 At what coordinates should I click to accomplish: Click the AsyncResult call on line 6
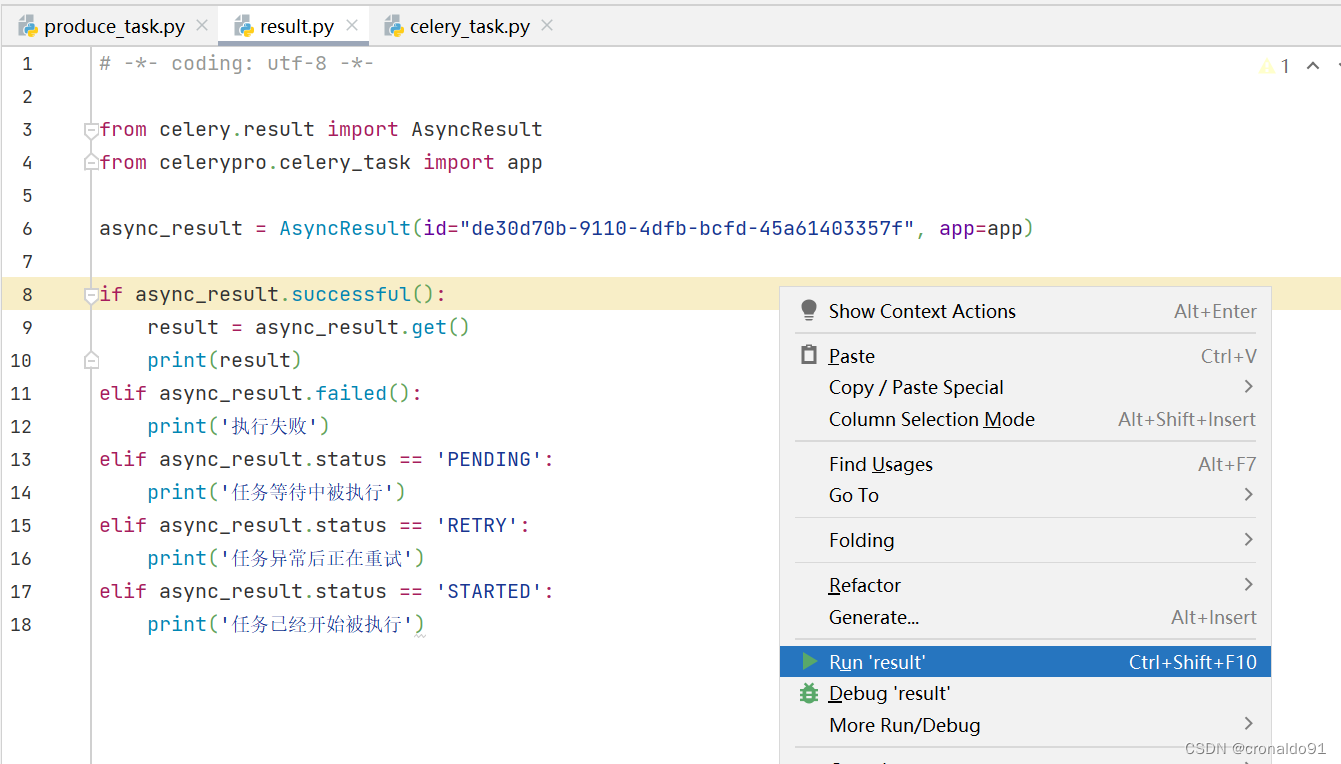tap(345, 228)
